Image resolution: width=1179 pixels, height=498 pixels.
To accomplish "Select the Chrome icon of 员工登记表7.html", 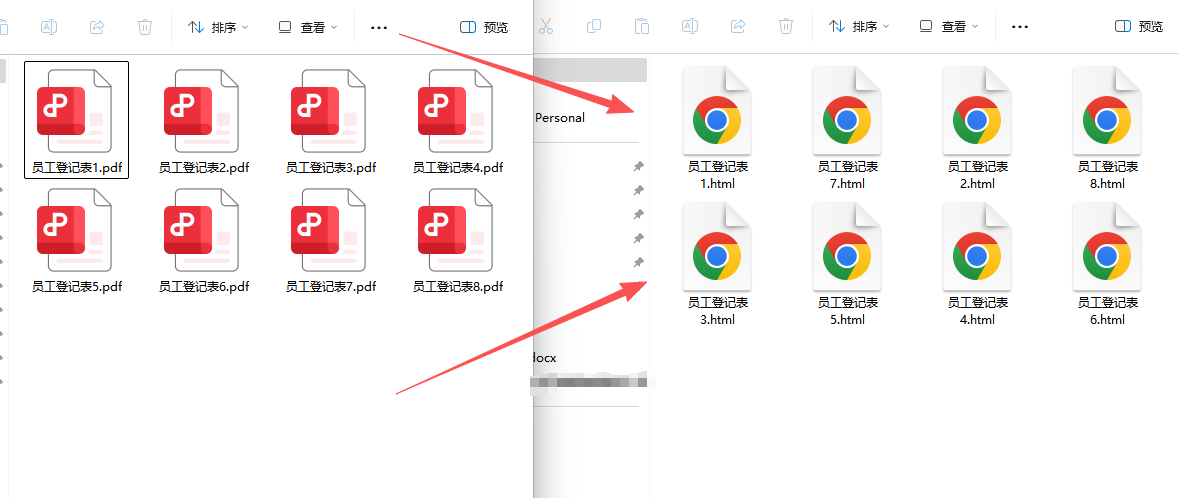I will pyautogui.click(x=847, y=111).
